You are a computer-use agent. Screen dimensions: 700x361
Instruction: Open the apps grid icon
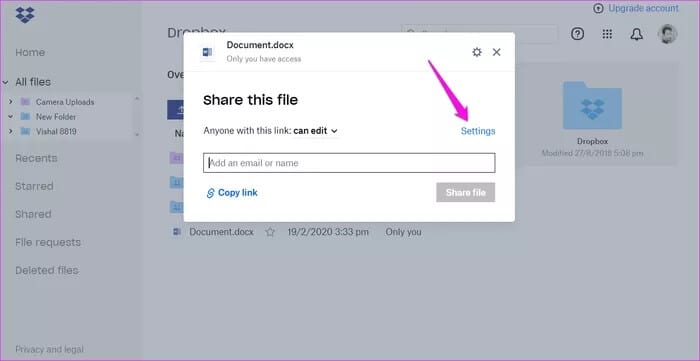pos(607,34)
